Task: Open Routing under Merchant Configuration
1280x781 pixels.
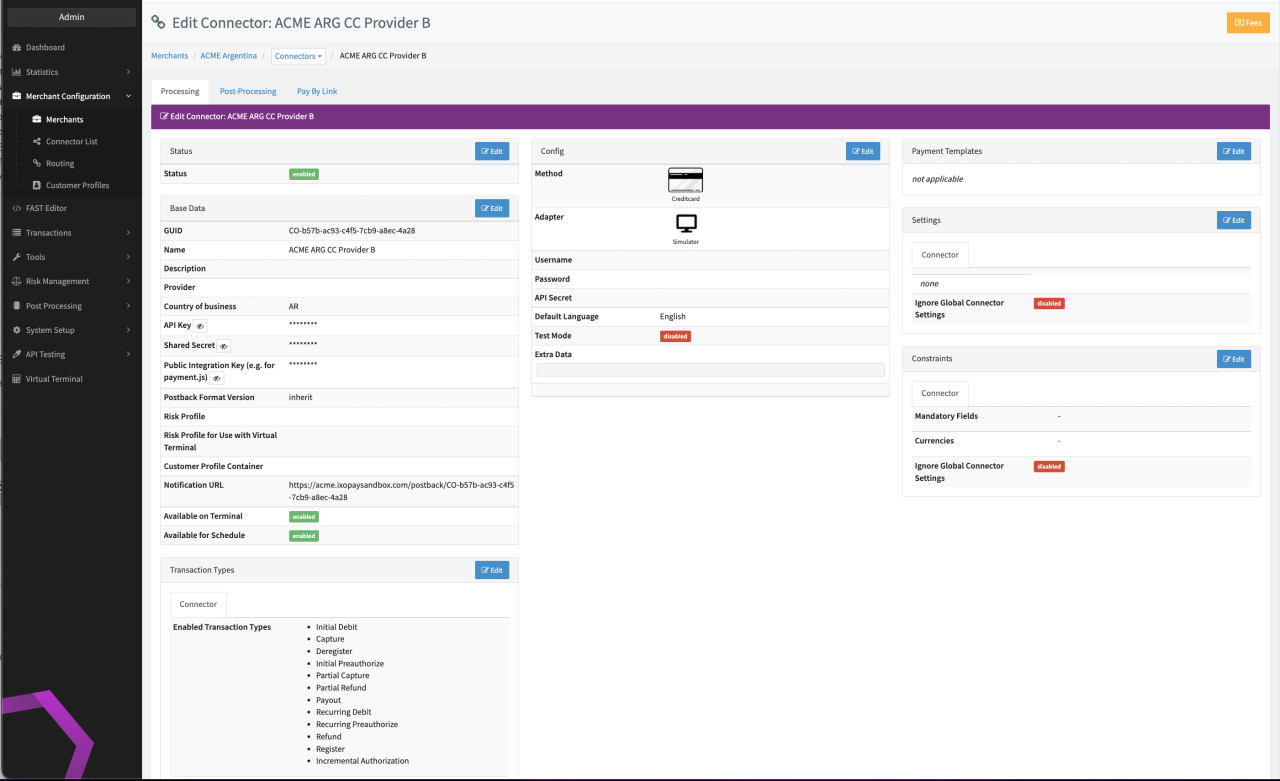Action: point(60,164)
